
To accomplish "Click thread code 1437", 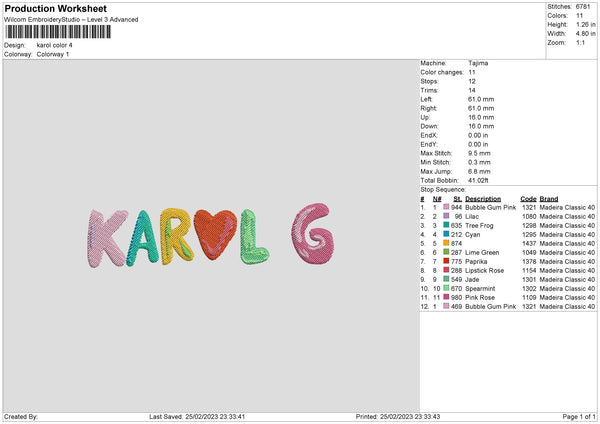I will click(529, 243).
